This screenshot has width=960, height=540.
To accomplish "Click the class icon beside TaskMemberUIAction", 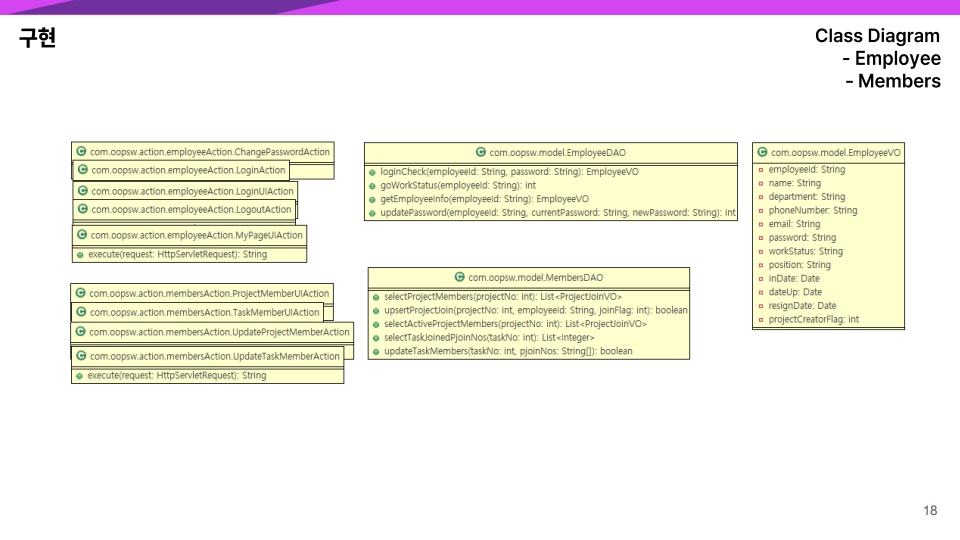I will [81, 312].
